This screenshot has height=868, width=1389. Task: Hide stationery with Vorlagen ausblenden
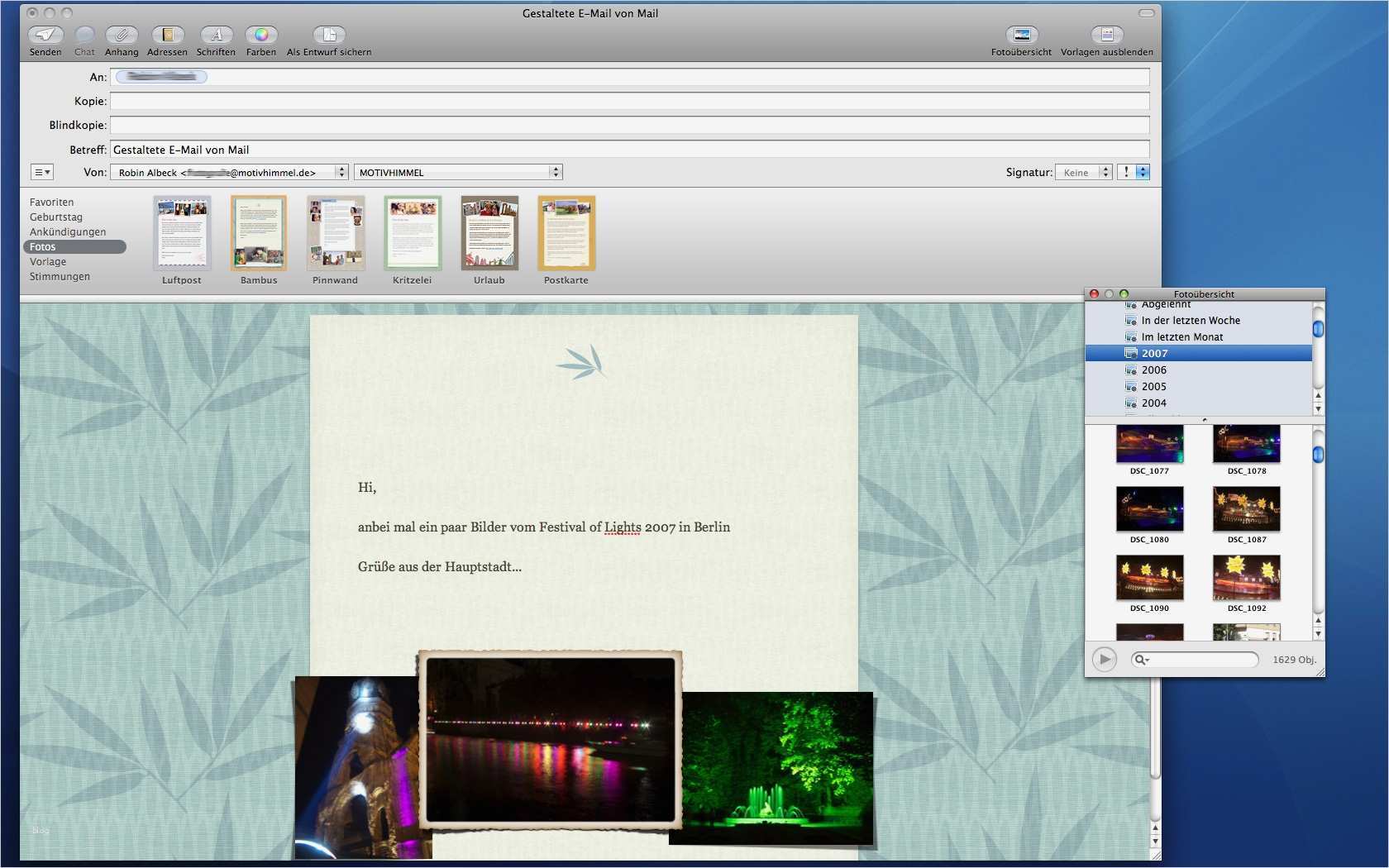1106,35
